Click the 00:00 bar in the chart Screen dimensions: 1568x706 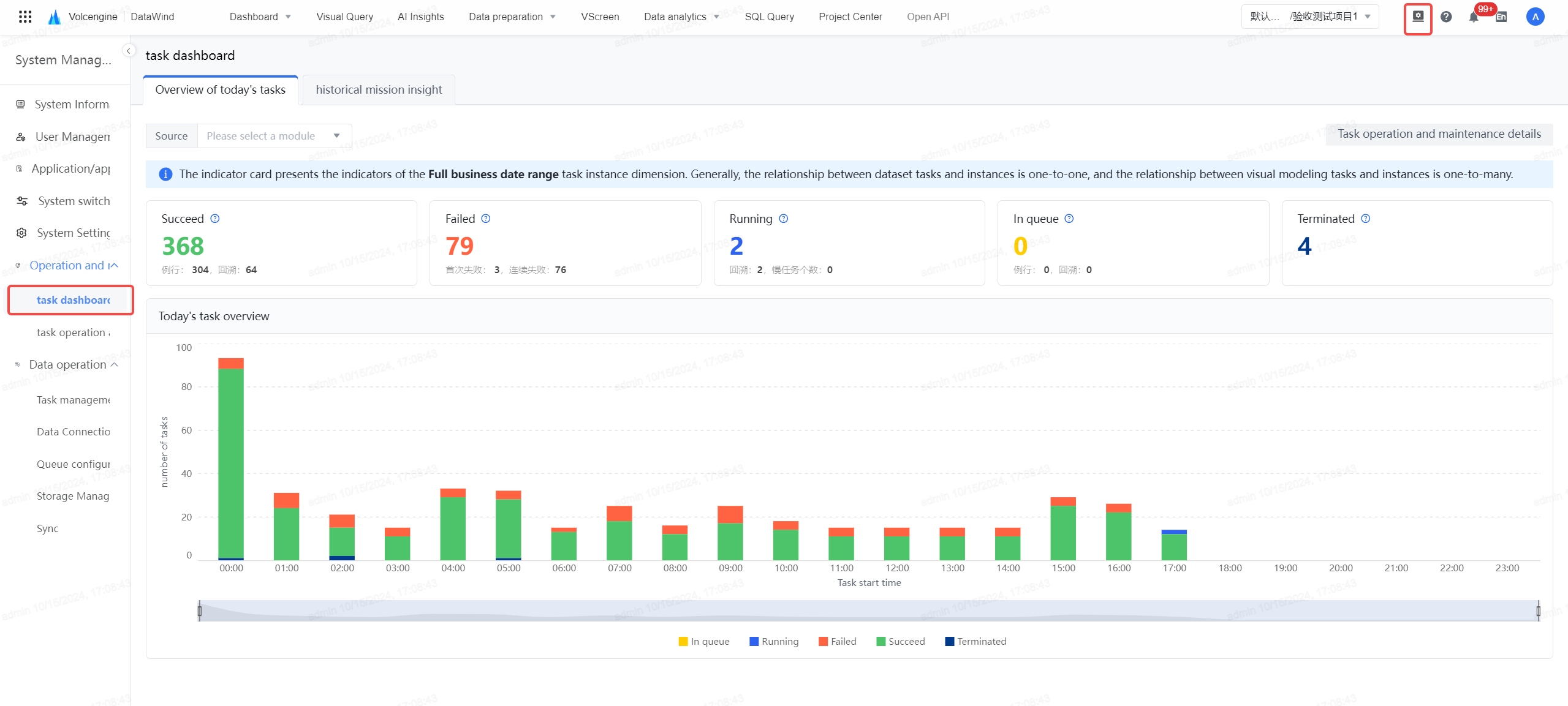231,459
